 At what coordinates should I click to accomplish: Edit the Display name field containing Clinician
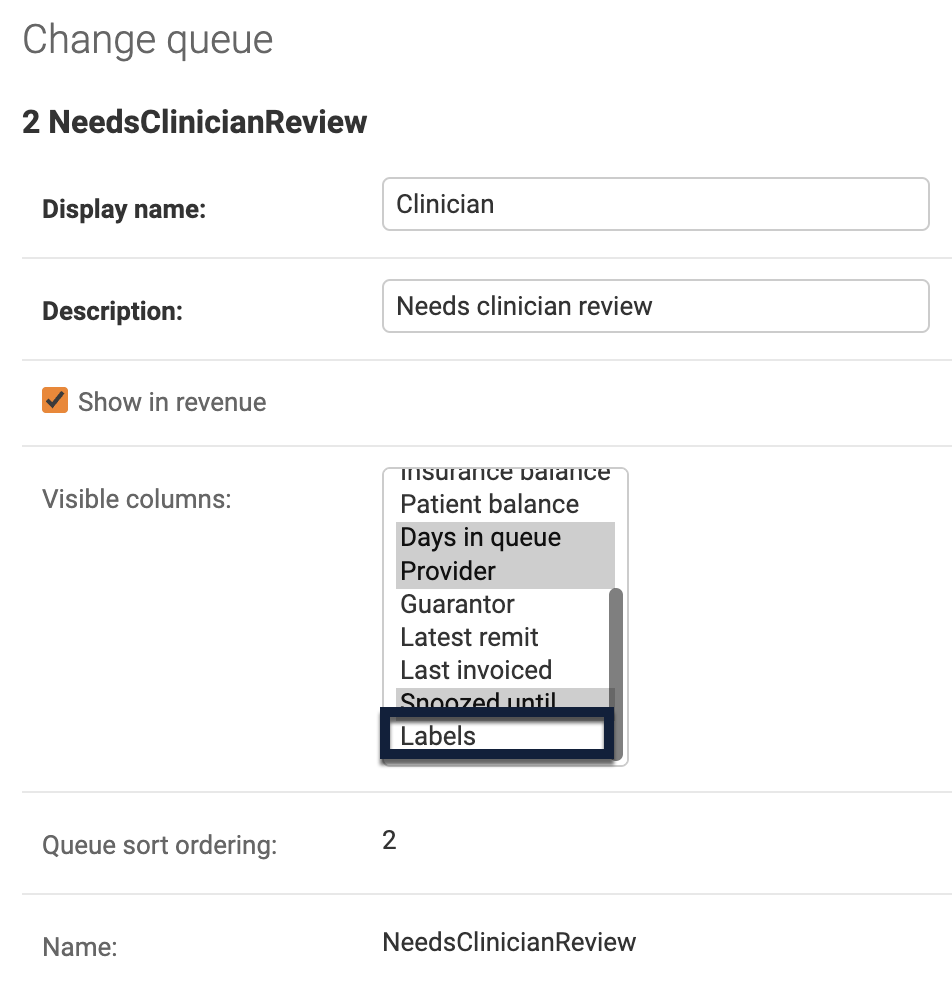click(x=655, y=204)
